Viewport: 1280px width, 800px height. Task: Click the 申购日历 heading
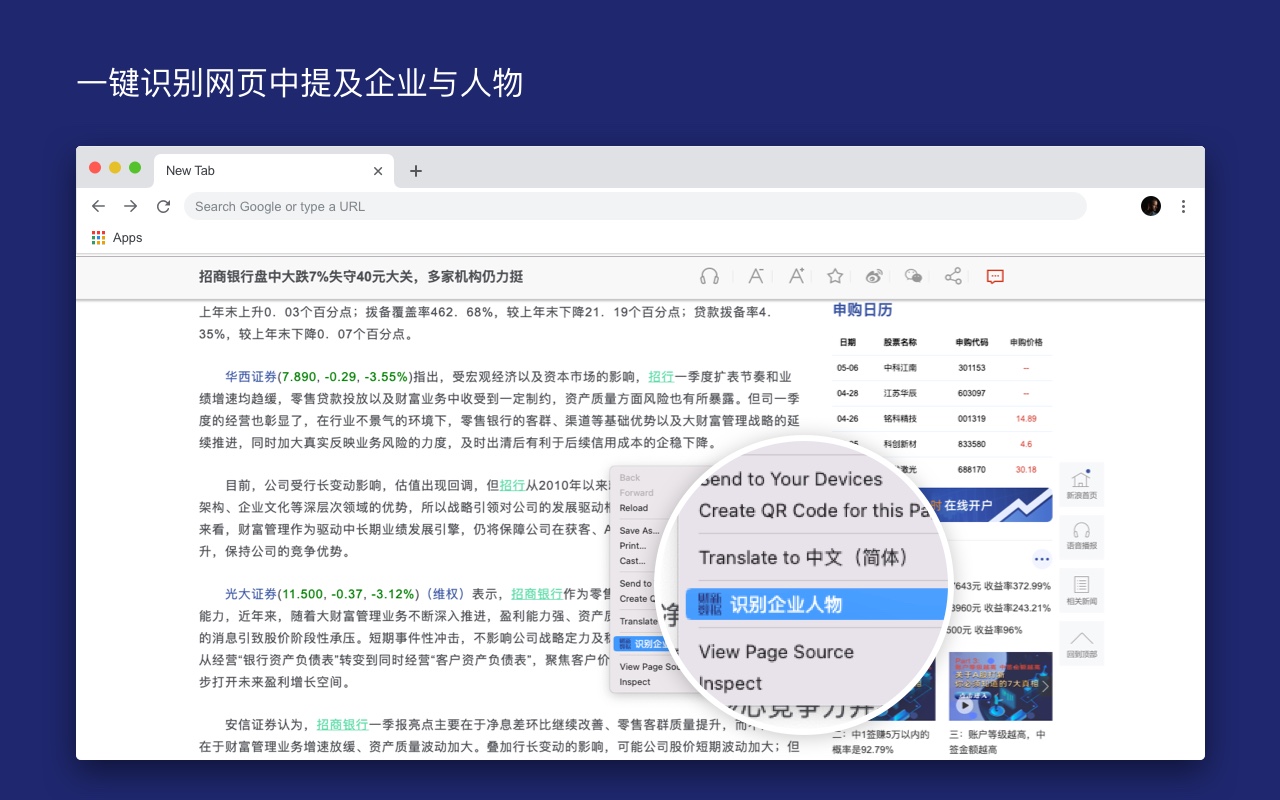[862, 310]
